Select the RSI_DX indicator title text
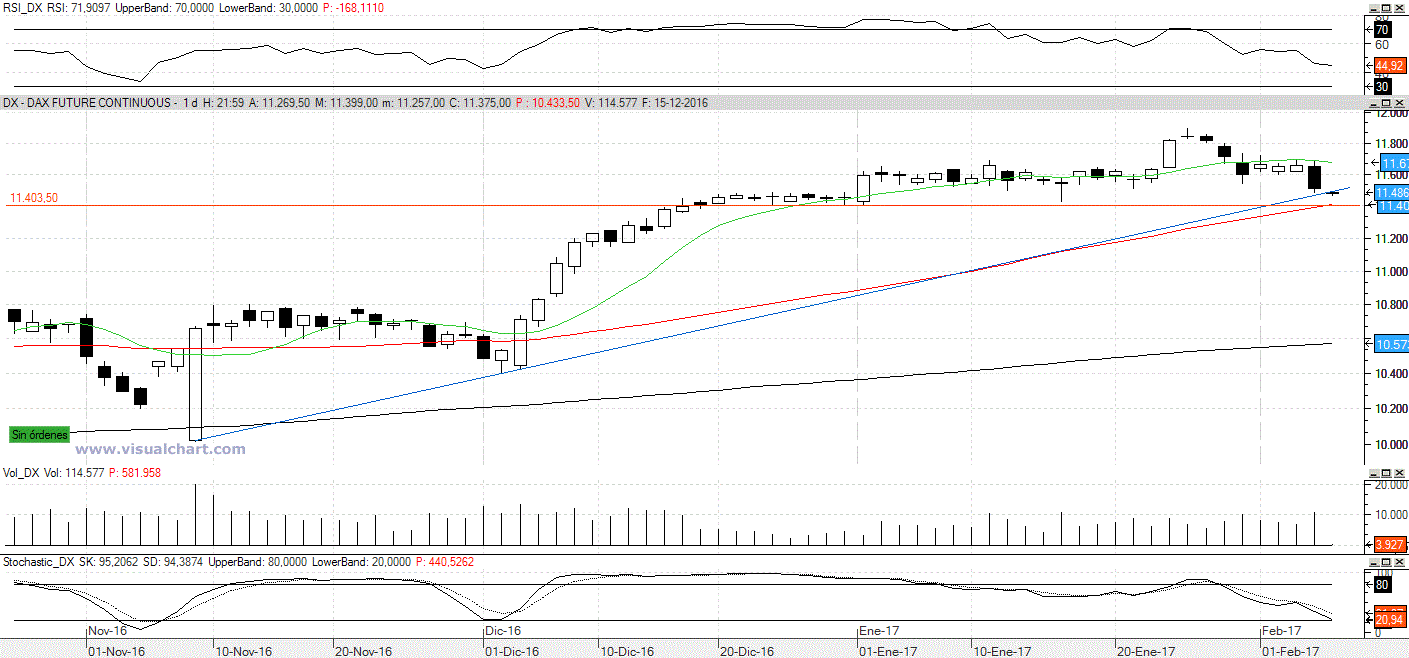The width and height of the screenshot is (1409, 658). pos(24,8)
